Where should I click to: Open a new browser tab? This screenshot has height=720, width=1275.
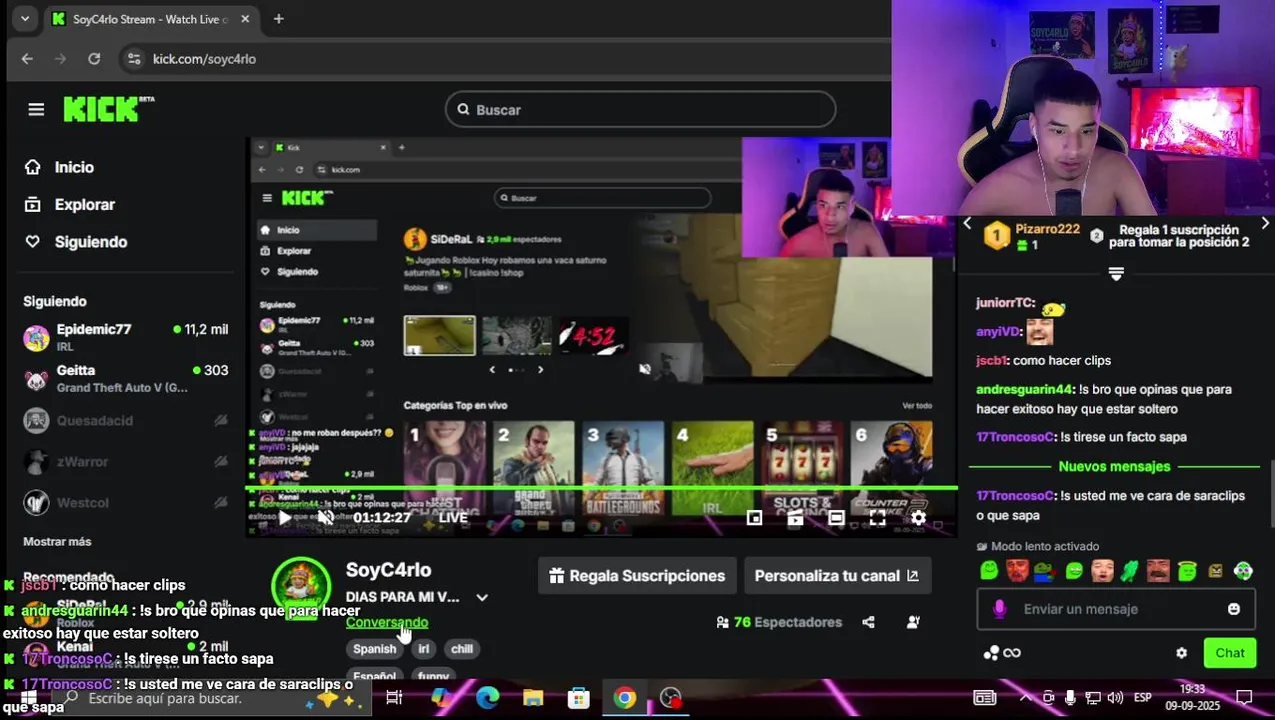[278, 19]
